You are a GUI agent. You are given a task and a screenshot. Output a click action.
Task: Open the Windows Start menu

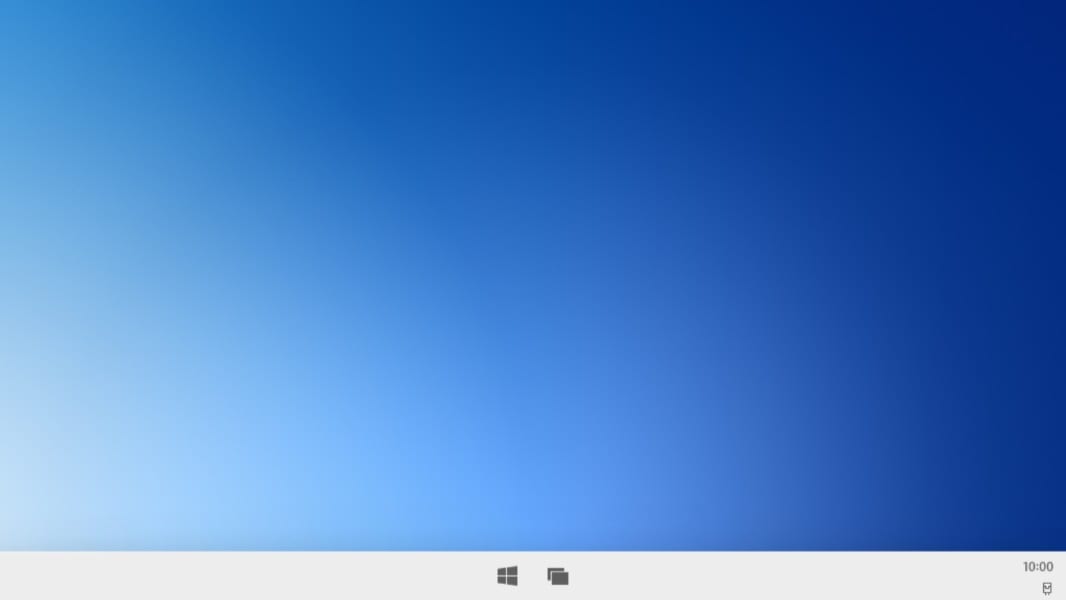[x=507, y=576]
